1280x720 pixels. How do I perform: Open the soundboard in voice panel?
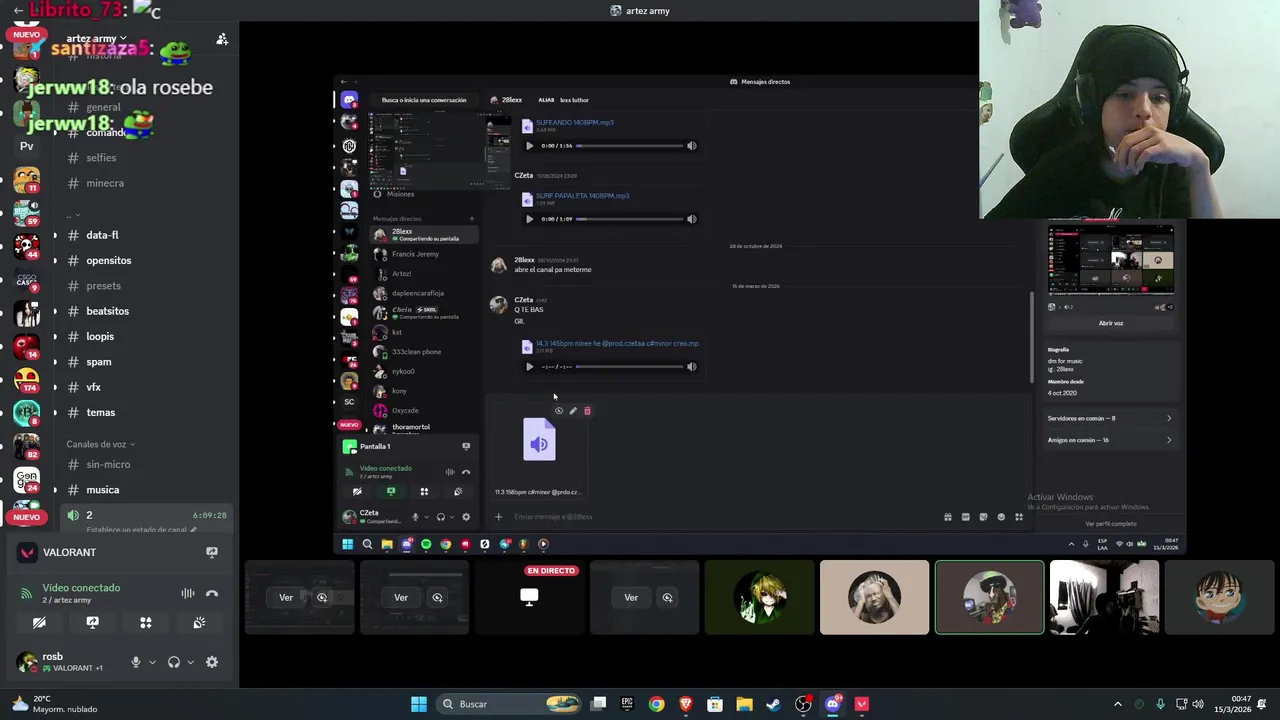pyautogui.click(x=199, y=622)
